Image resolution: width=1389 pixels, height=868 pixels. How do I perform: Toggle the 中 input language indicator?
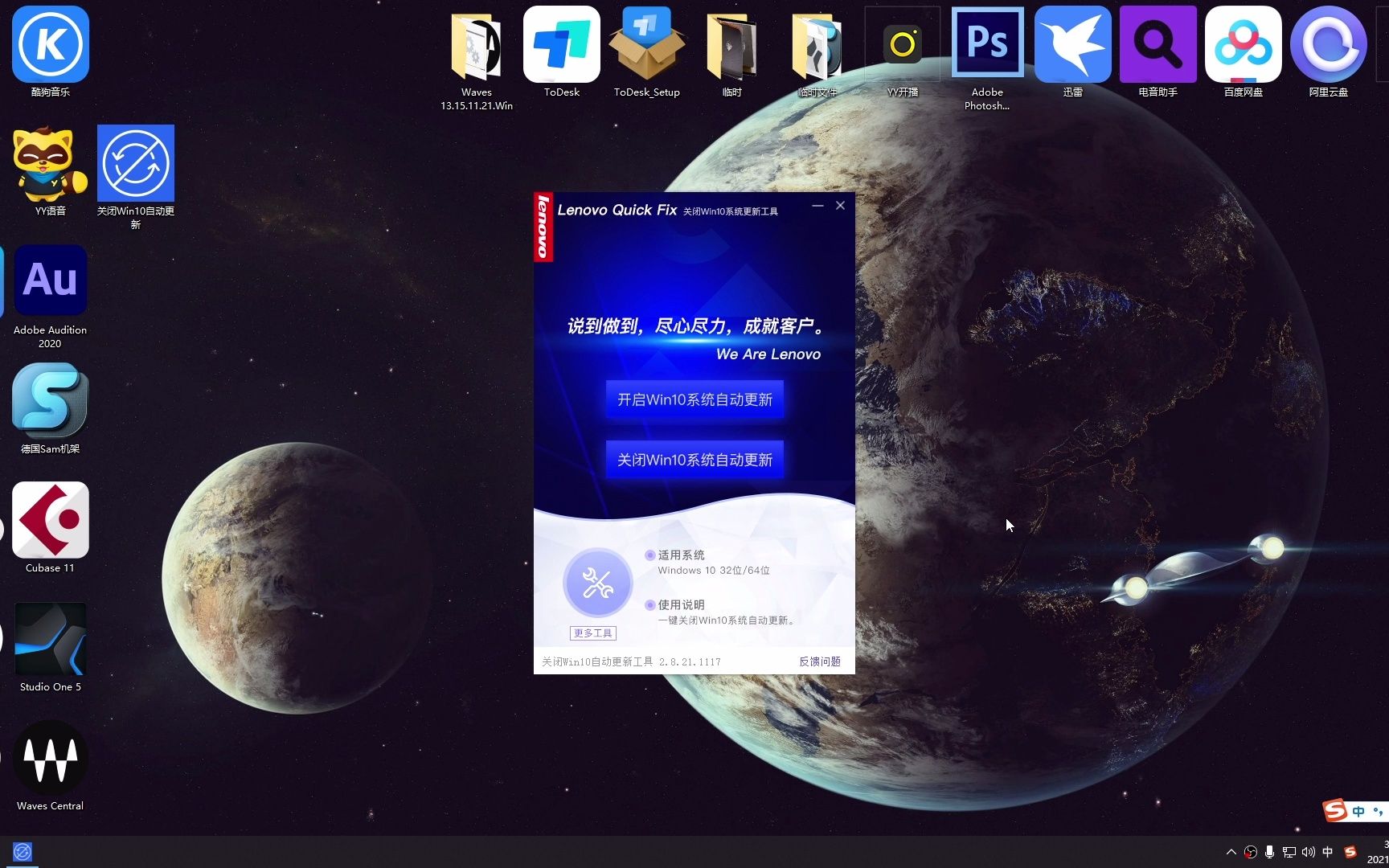coord(1327,852)
